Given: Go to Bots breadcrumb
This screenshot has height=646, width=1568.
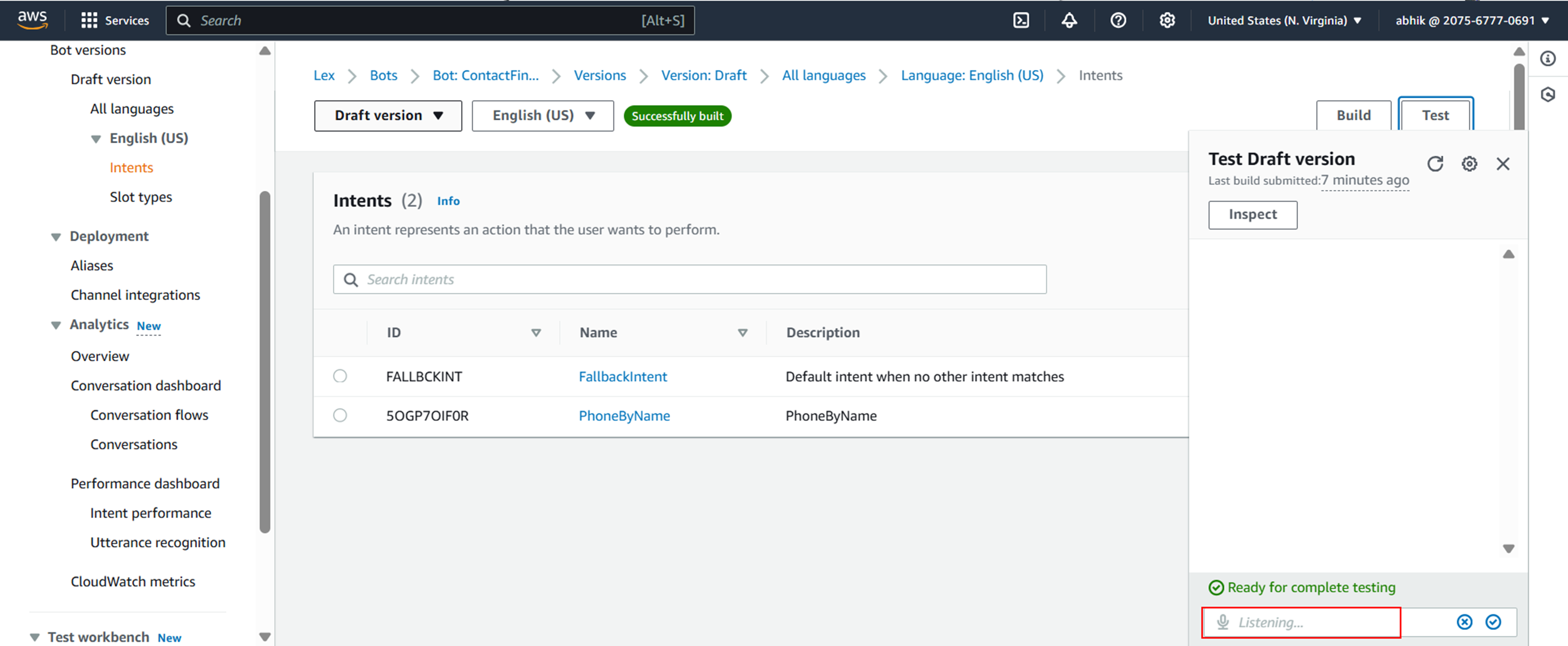Looking at the screenshot, I should coord(384,75).
